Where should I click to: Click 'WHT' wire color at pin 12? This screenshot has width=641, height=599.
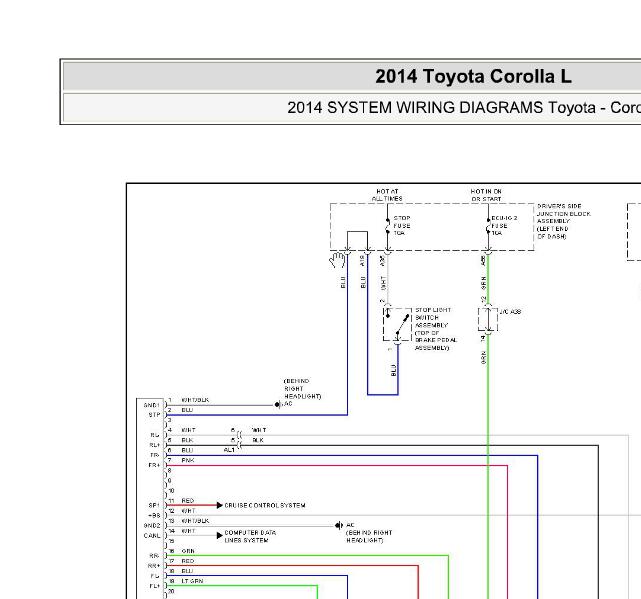tap(188, 511)
